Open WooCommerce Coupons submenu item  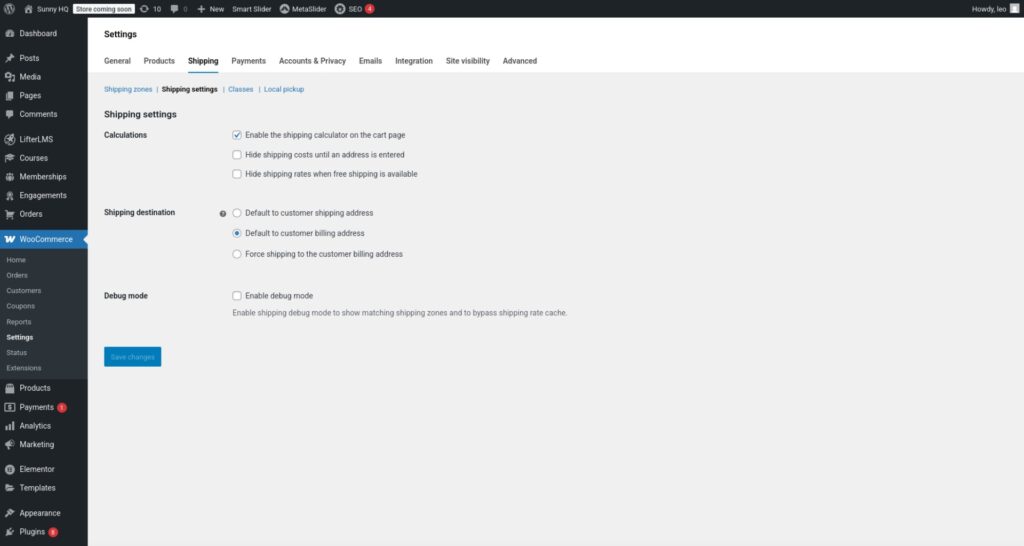click(21, 306)
